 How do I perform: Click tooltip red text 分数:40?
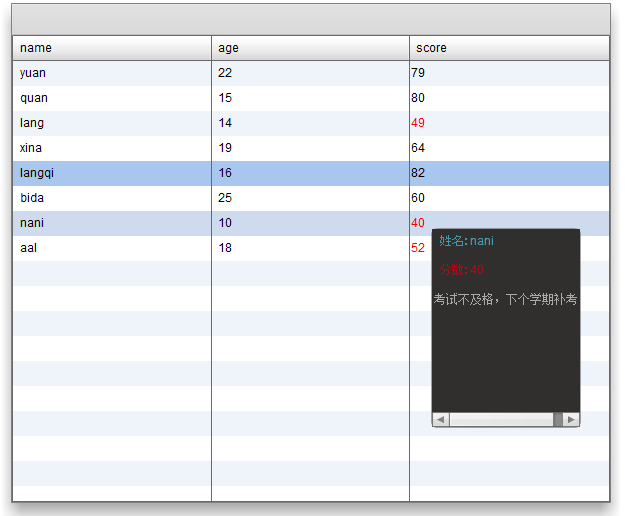(x=462, y=270)
